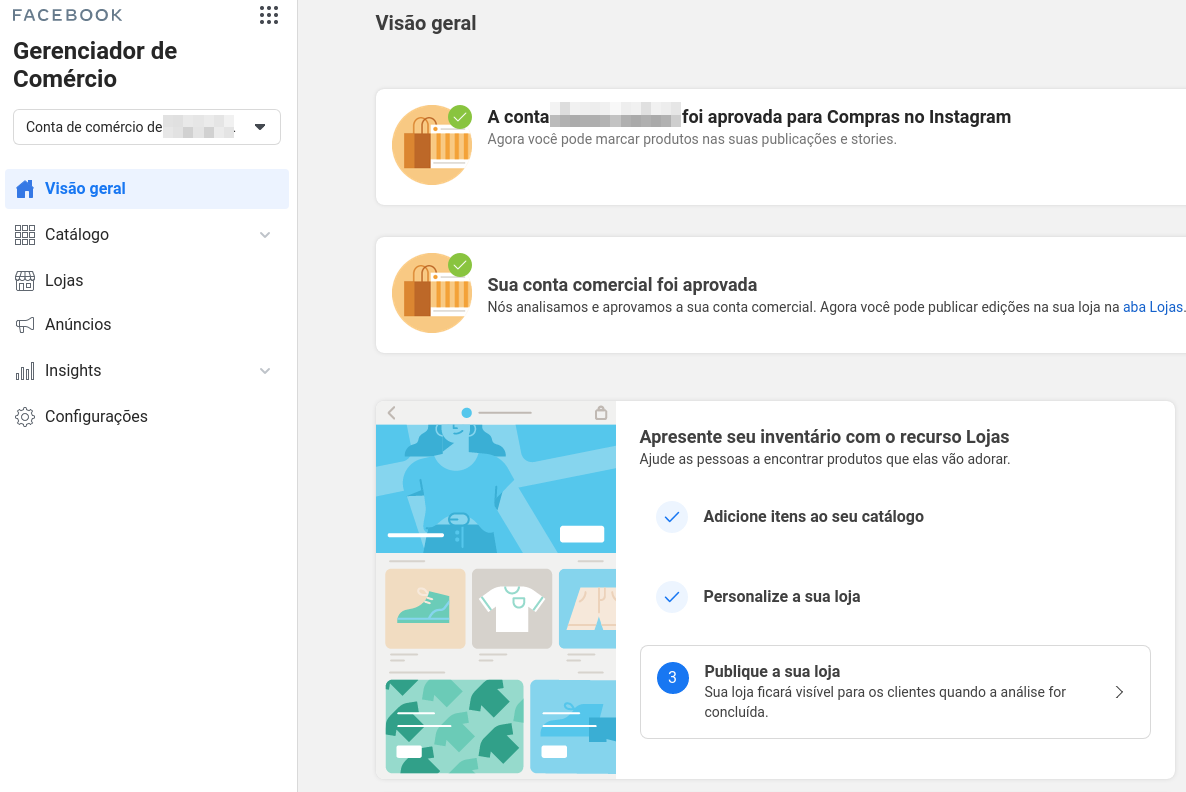Open Insights menu item

pos(147,371)
